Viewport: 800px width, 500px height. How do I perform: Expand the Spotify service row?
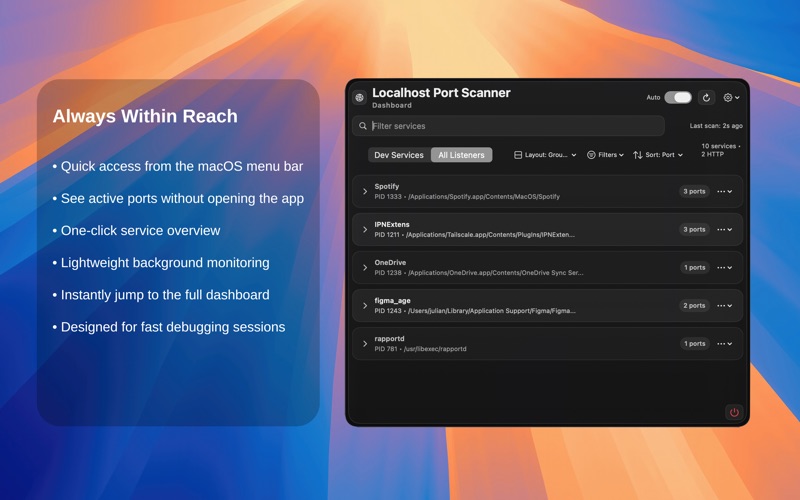365,191
